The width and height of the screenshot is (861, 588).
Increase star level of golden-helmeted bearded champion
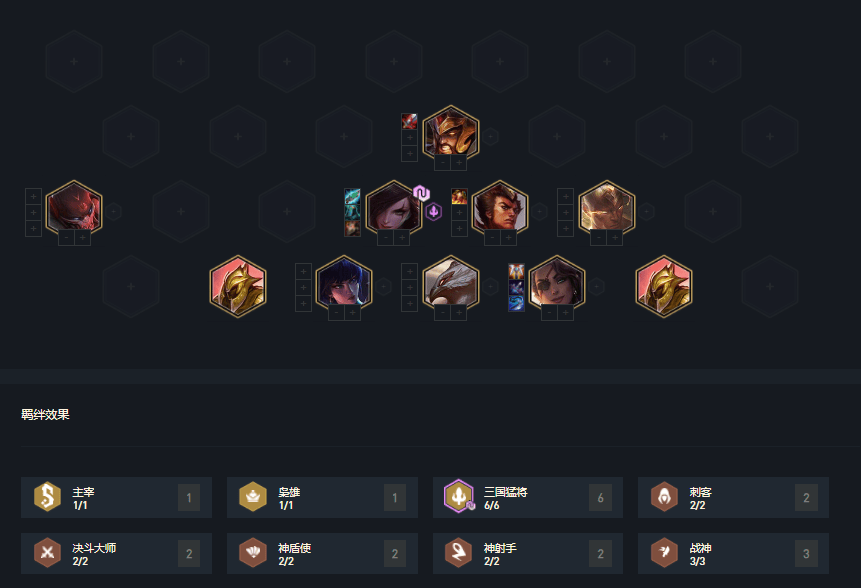click(459, 163)
